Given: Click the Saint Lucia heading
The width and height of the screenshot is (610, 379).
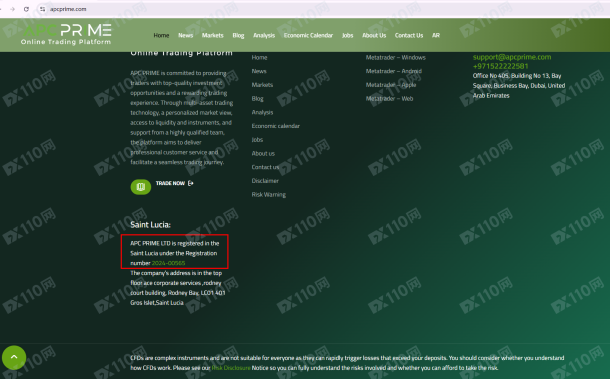Looking at the screenshot, I should click(x=150, y=225).
